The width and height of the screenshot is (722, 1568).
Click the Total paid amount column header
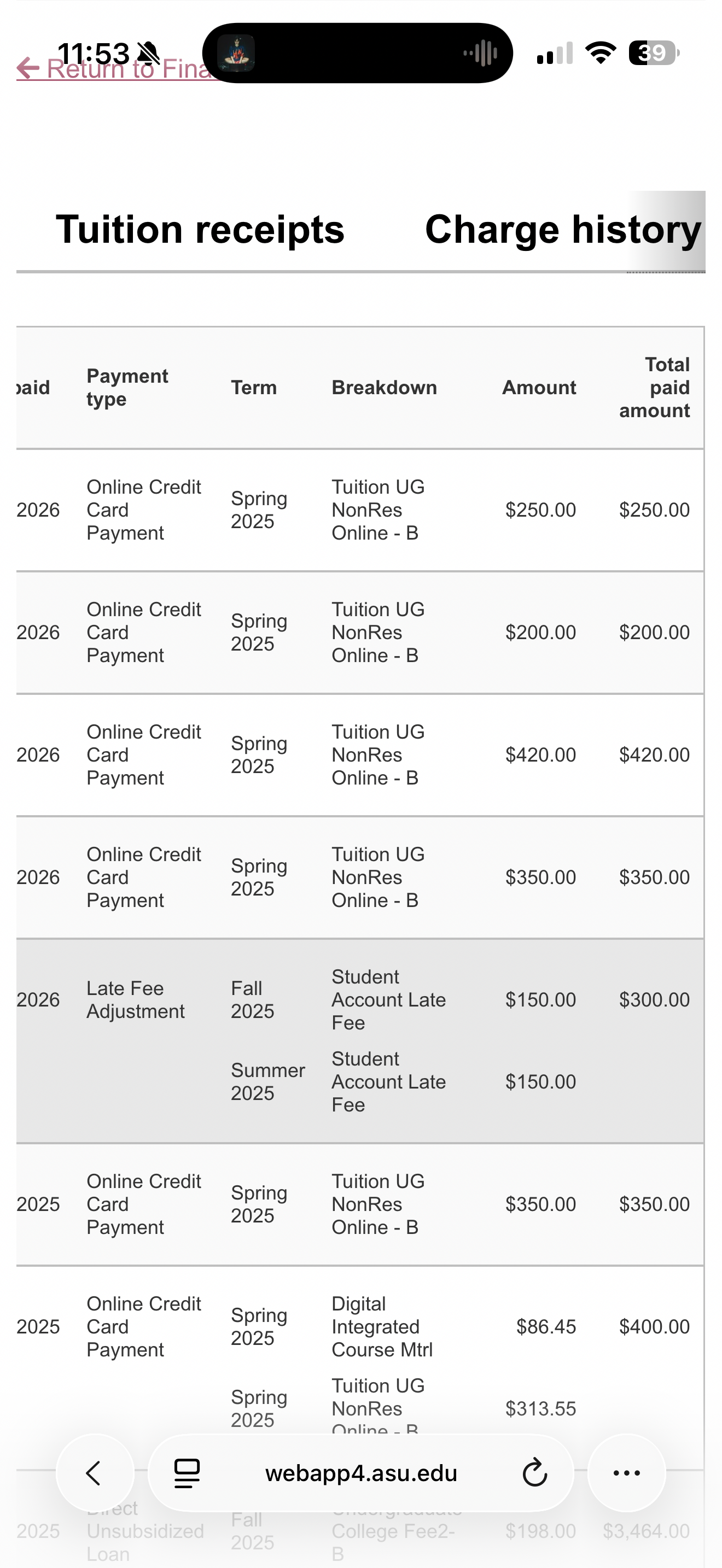654,388
